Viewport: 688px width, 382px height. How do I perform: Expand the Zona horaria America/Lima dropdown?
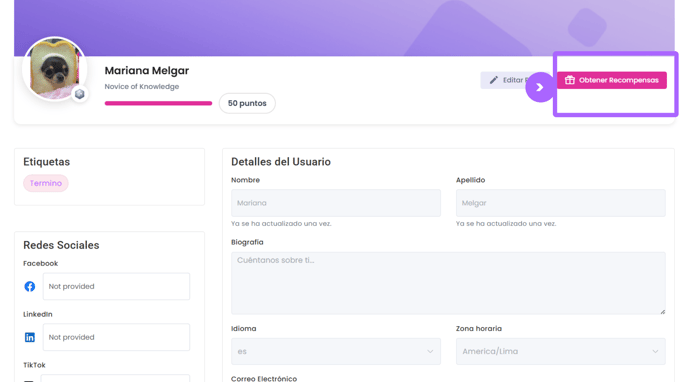click(560, 351)
